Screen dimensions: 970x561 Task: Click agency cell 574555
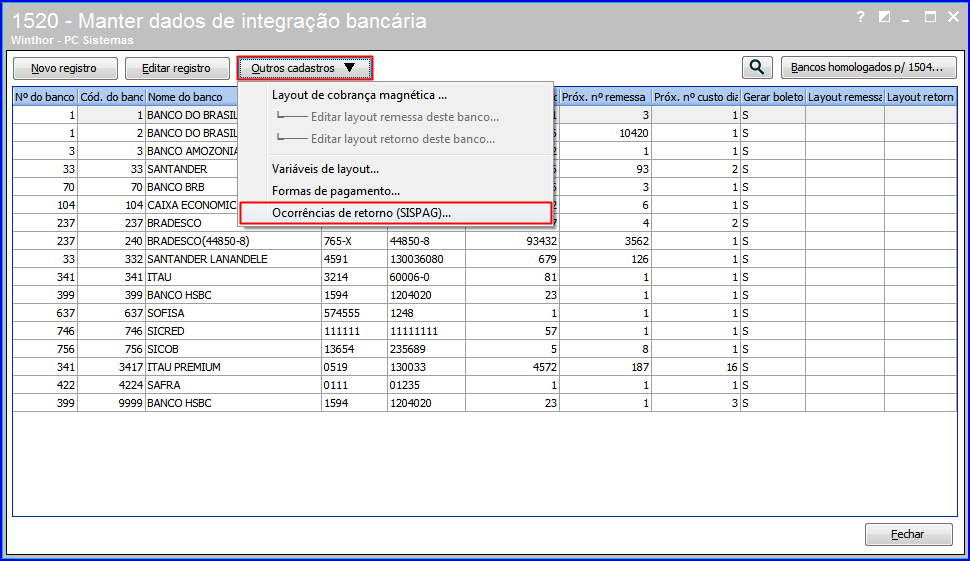(x=354, y=313)
